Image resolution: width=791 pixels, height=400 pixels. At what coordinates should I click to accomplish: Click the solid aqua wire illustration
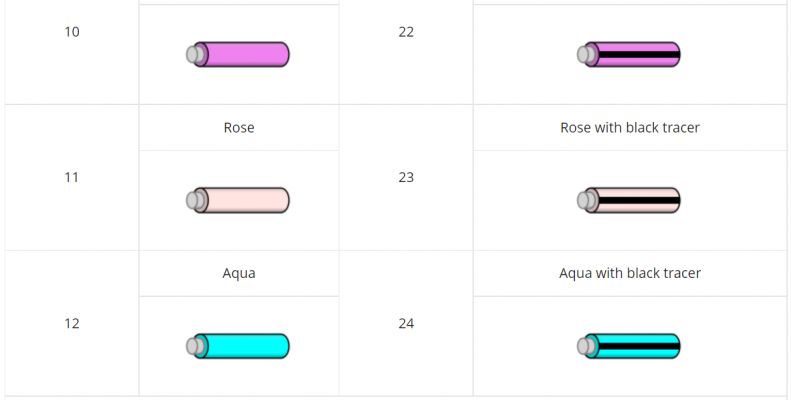click(241, 346)
